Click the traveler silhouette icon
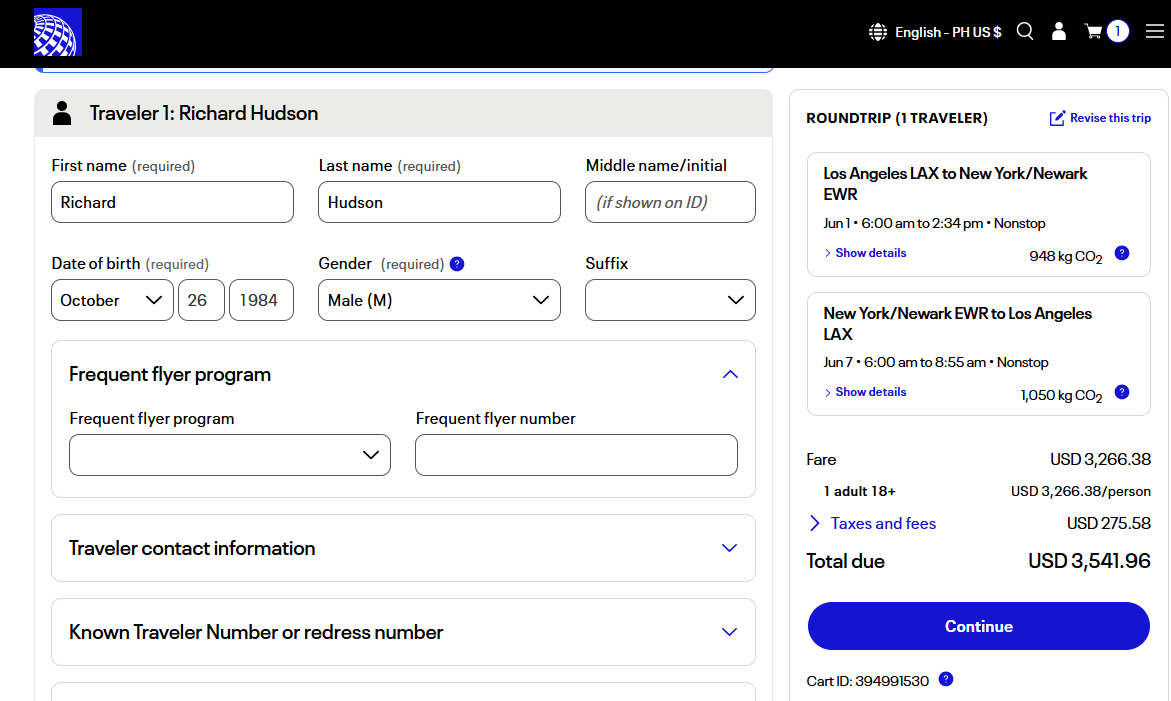The height and width of the screenshot is (701, 1171). tap(62, 113)
